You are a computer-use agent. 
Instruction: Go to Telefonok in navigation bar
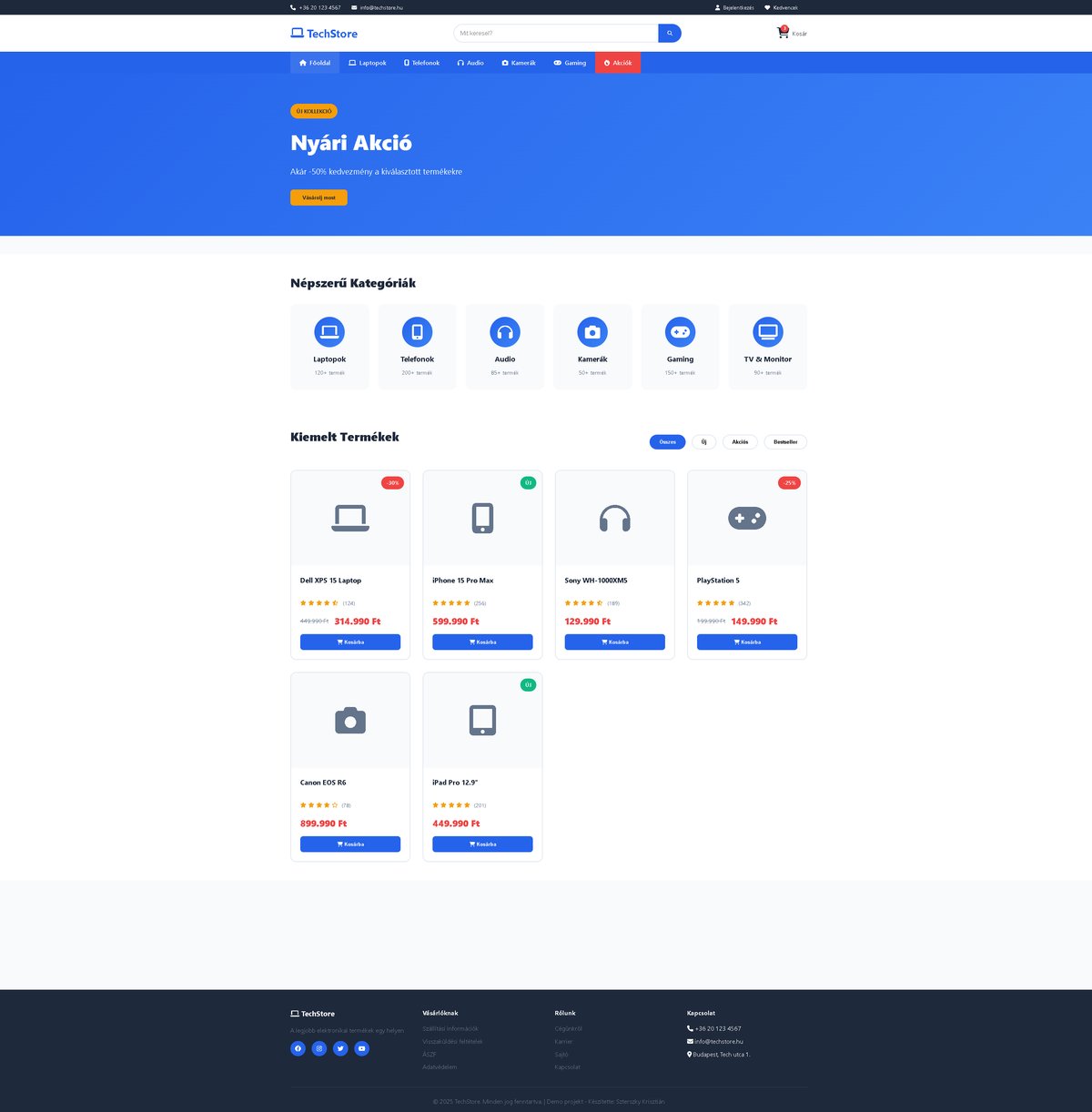click(x=421, y=63)
